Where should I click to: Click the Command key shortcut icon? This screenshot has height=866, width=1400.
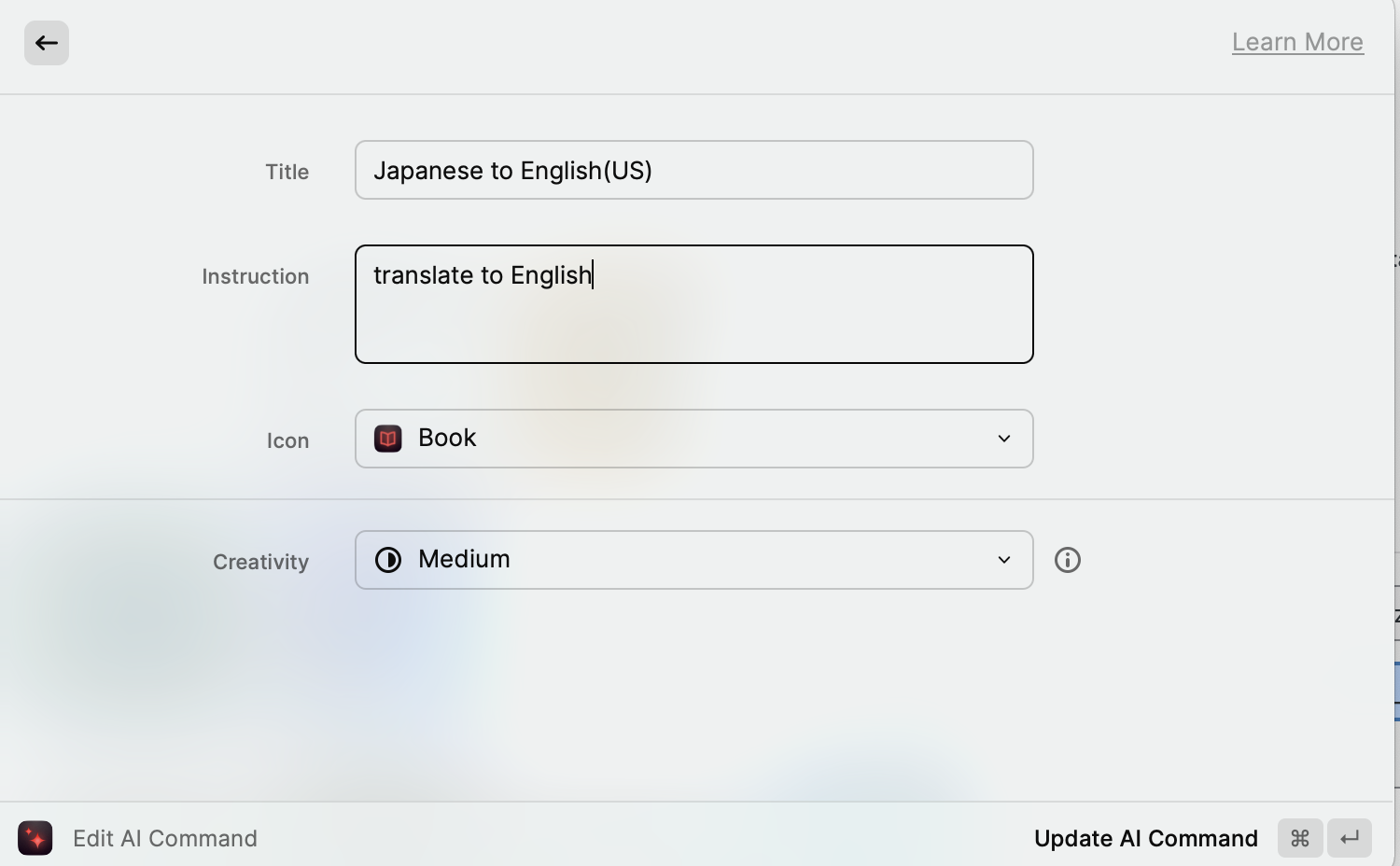1298,837
